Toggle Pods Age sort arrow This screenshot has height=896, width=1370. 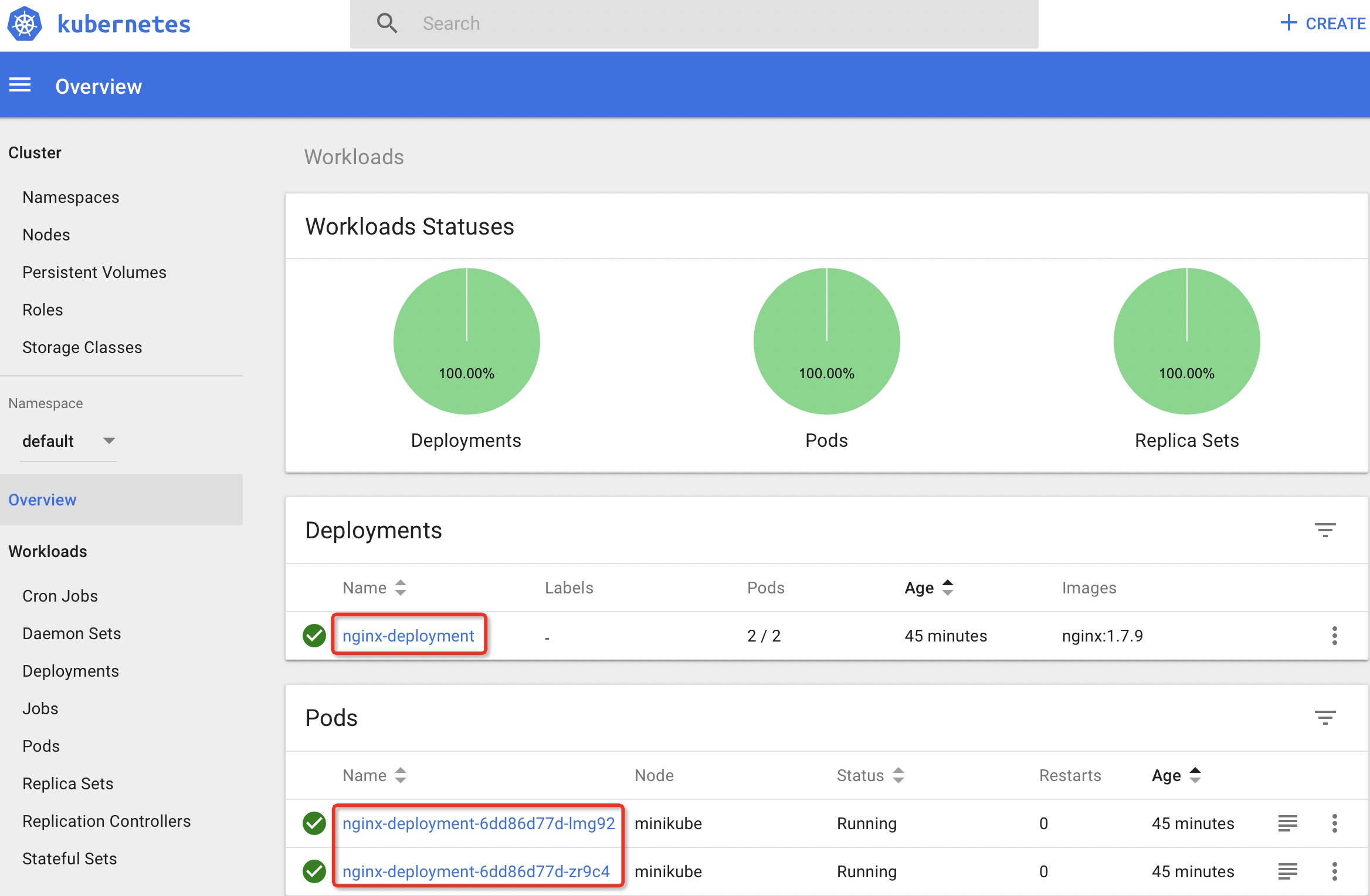click(1195, 775)
